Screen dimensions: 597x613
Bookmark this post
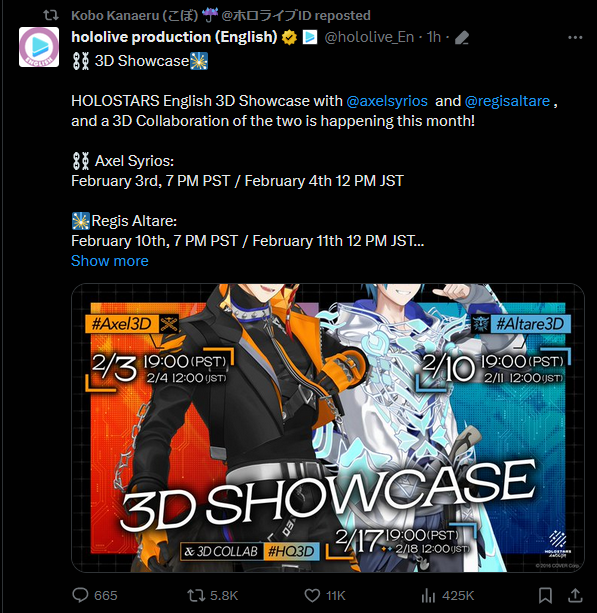click(545, 595)
